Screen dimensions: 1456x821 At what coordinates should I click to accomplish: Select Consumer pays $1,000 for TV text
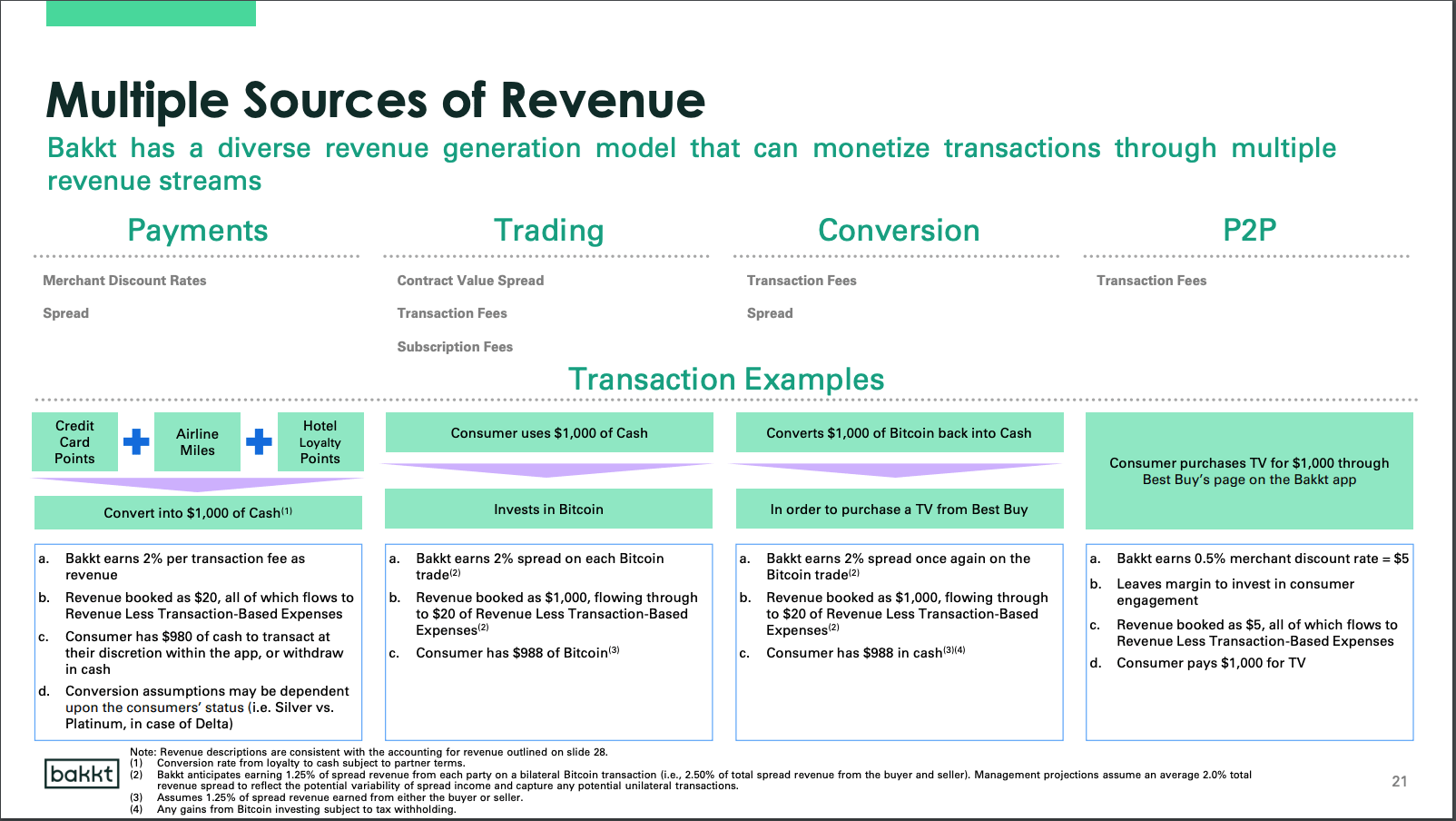pos(1211,663)
